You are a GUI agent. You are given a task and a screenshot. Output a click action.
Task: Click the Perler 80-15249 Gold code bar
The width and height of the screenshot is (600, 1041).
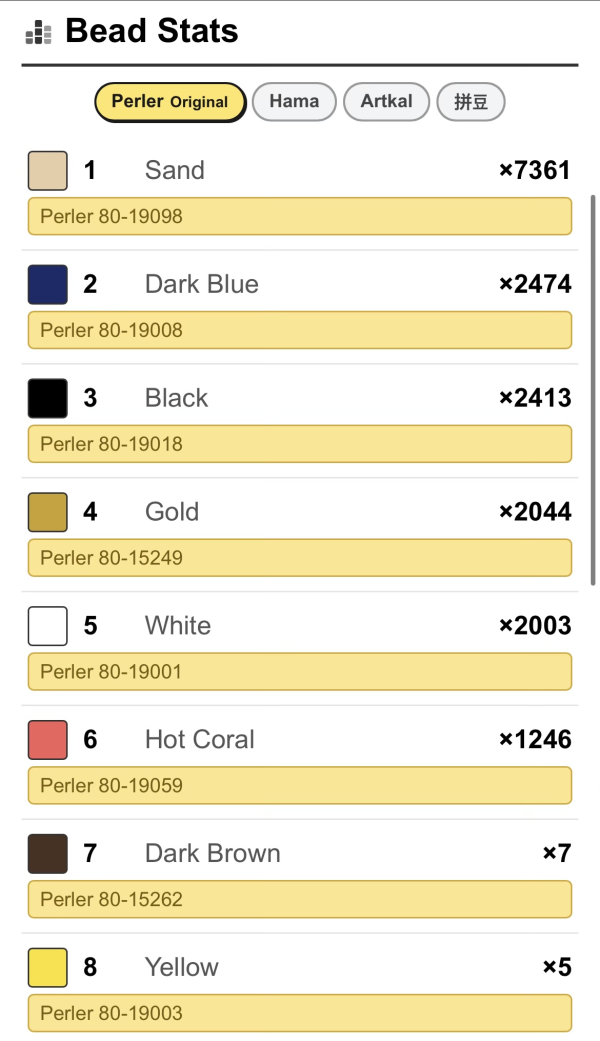tap(299, 558)
